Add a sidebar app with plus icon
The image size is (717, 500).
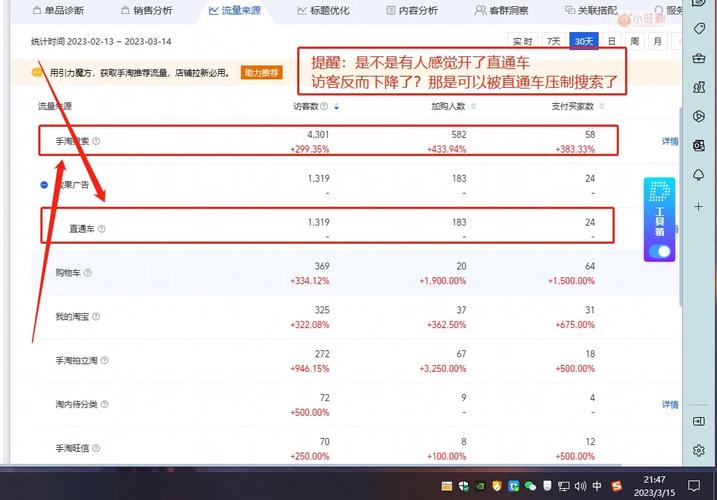click(699, 206)
